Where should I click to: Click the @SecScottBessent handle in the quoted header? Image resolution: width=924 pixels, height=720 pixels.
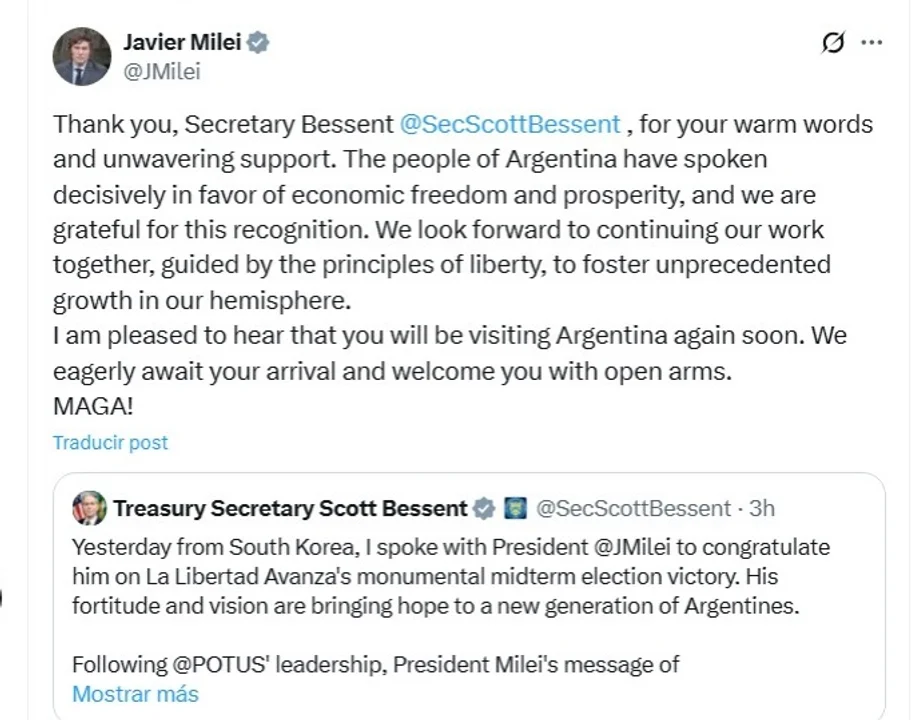(633, 508)
